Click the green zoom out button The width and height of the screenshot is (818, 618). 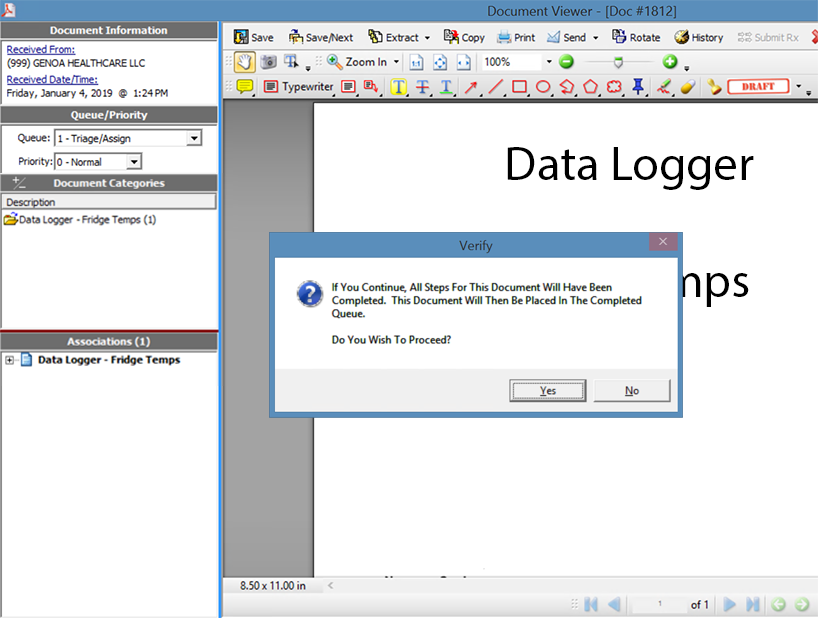point(567,62)
